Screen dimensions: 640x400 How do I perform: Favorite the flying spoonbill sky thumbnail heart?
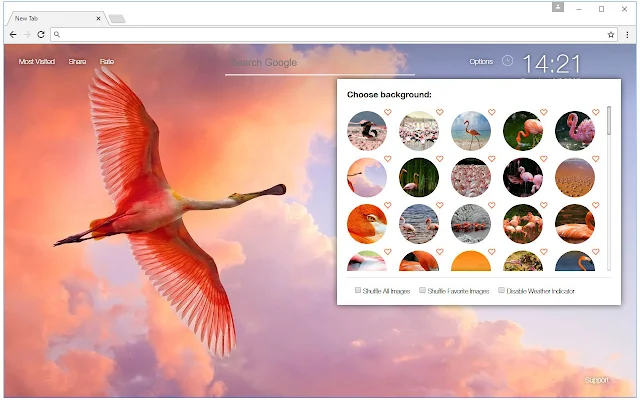388,158
